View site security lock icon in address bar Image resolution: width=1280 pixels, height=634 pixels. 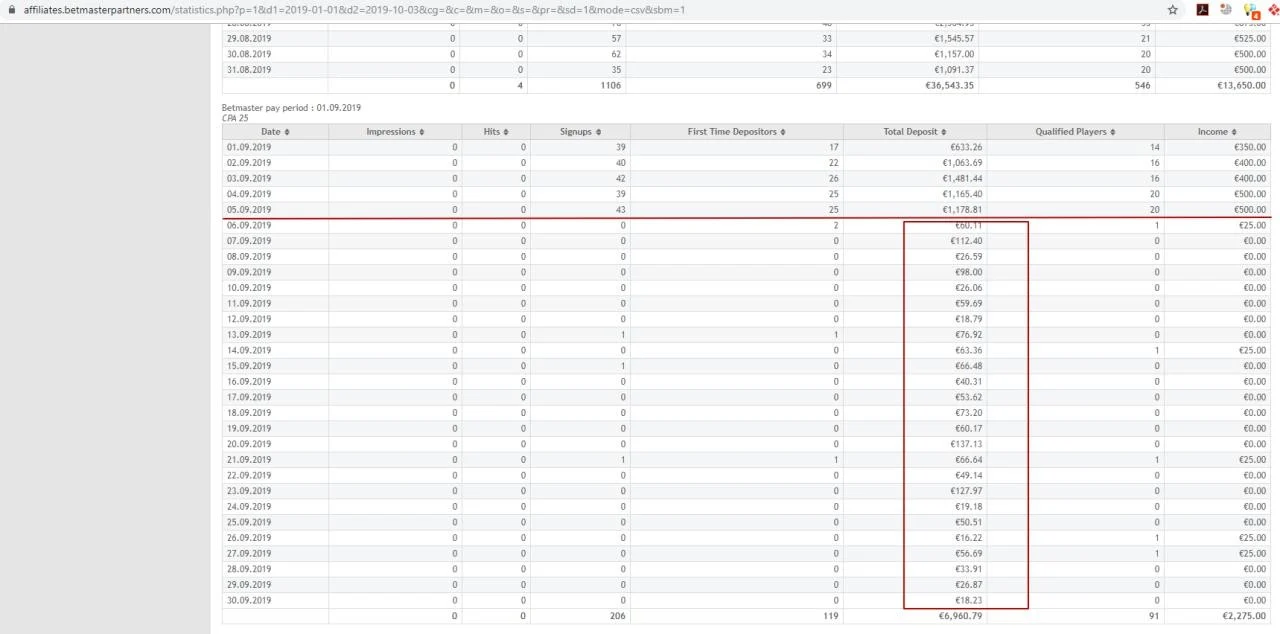point(11,10)
